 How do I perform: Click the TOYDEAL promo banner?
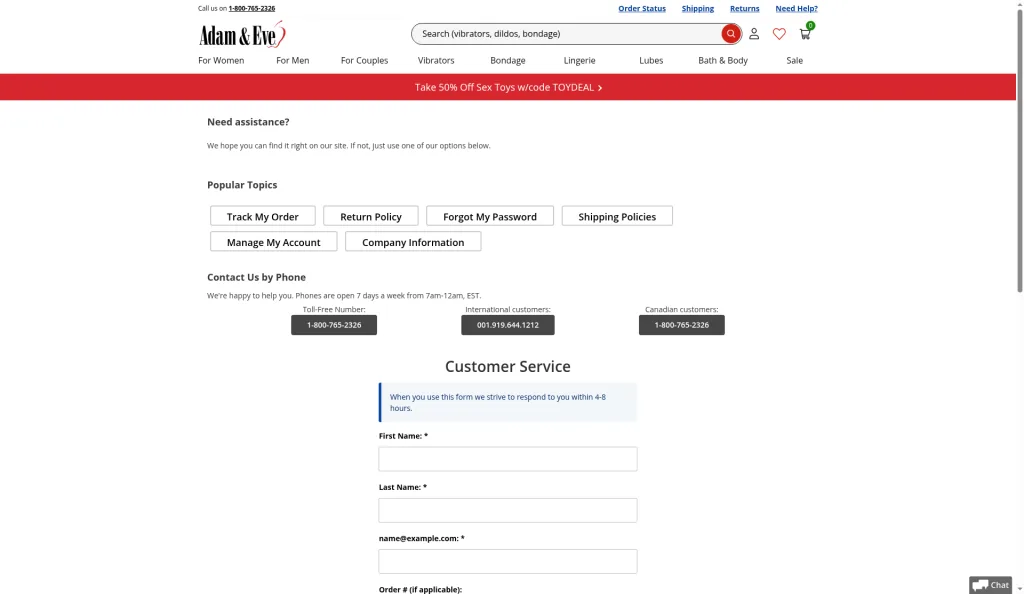[508, 87]
